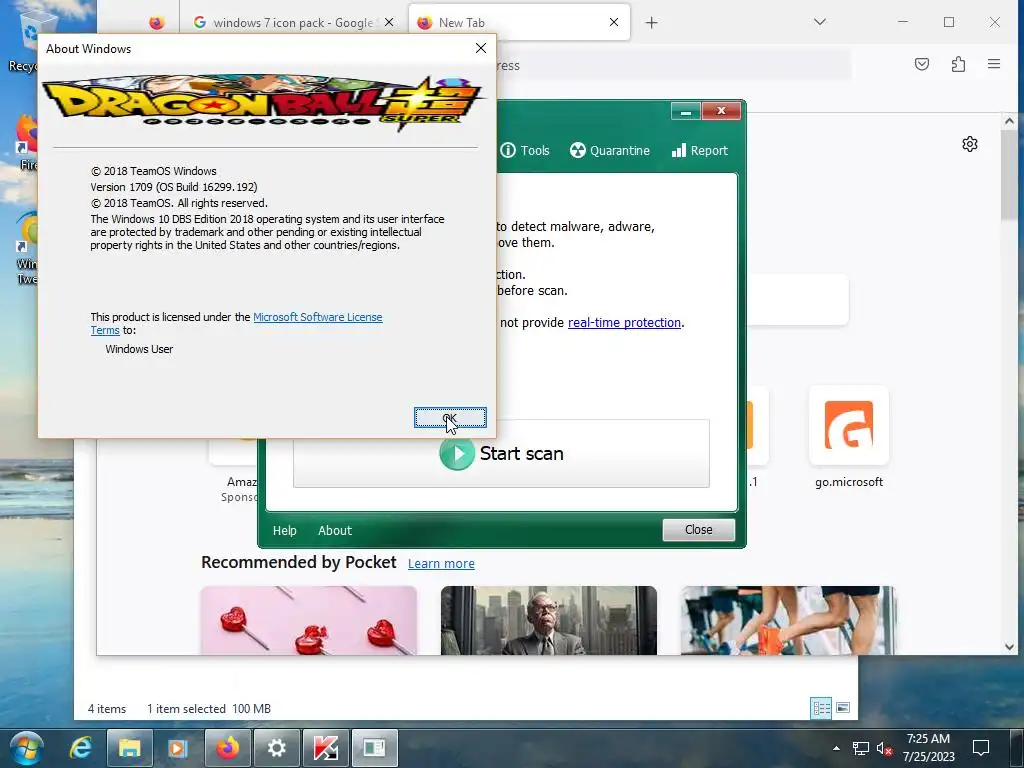Switch Explorer to details view
This screenshot has width=1024, height=768.
[x=821, y=708]
